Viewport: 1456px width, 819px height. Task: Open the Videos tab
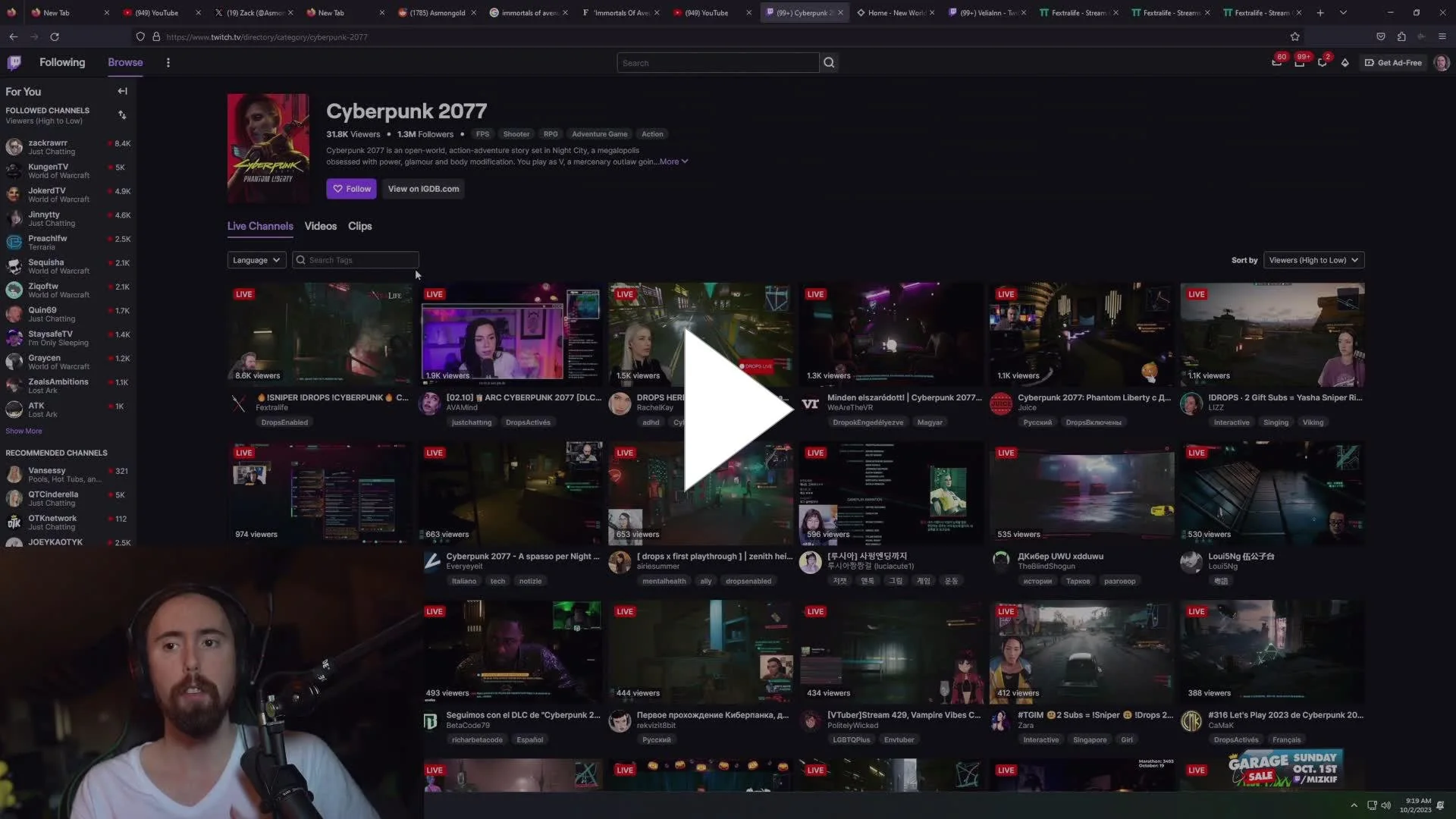click(x=320, y=226)
